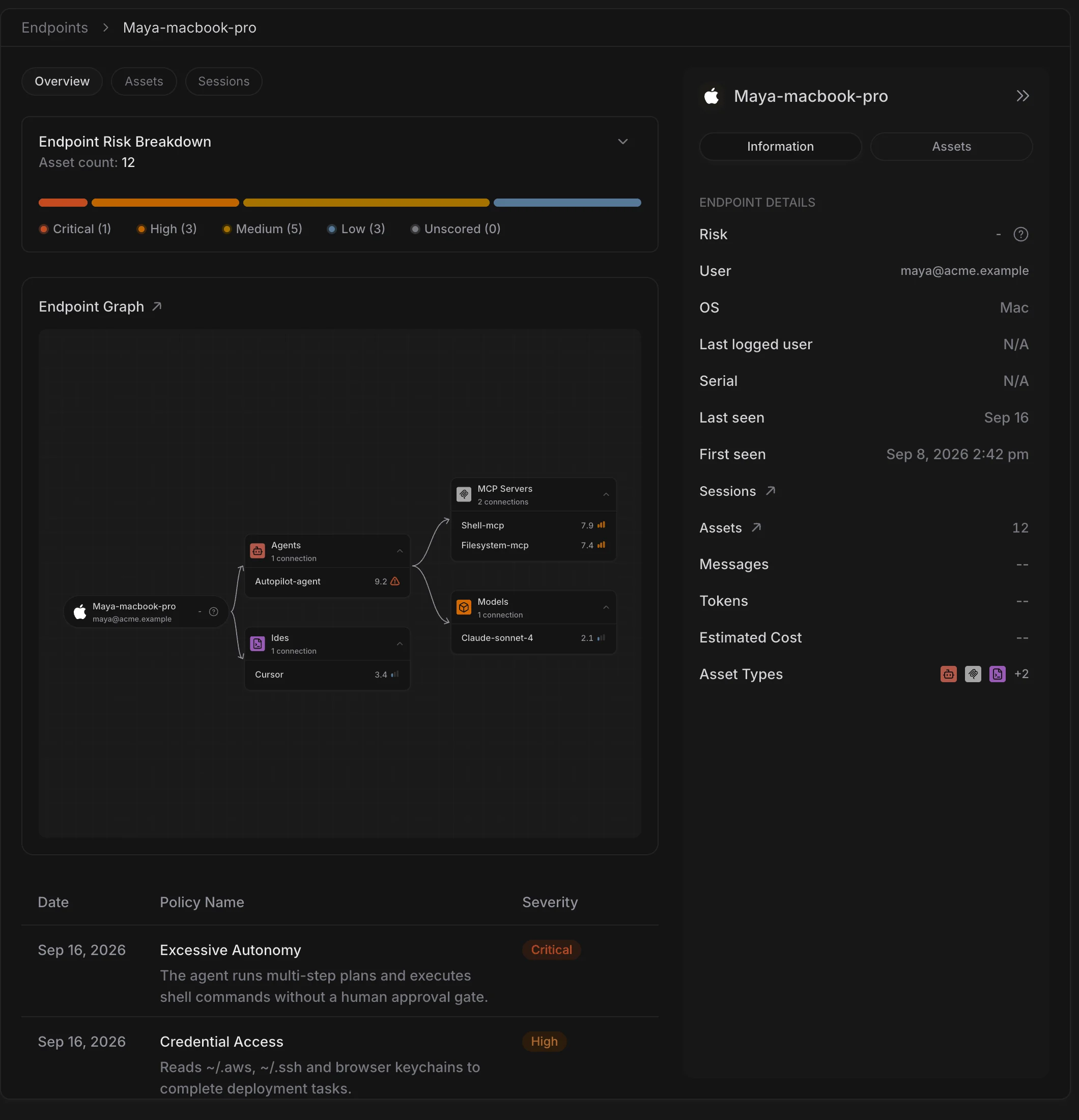Click Apple icon on graph endpoint node
Screen dimensions: 1079x1120
coord(80,611)
